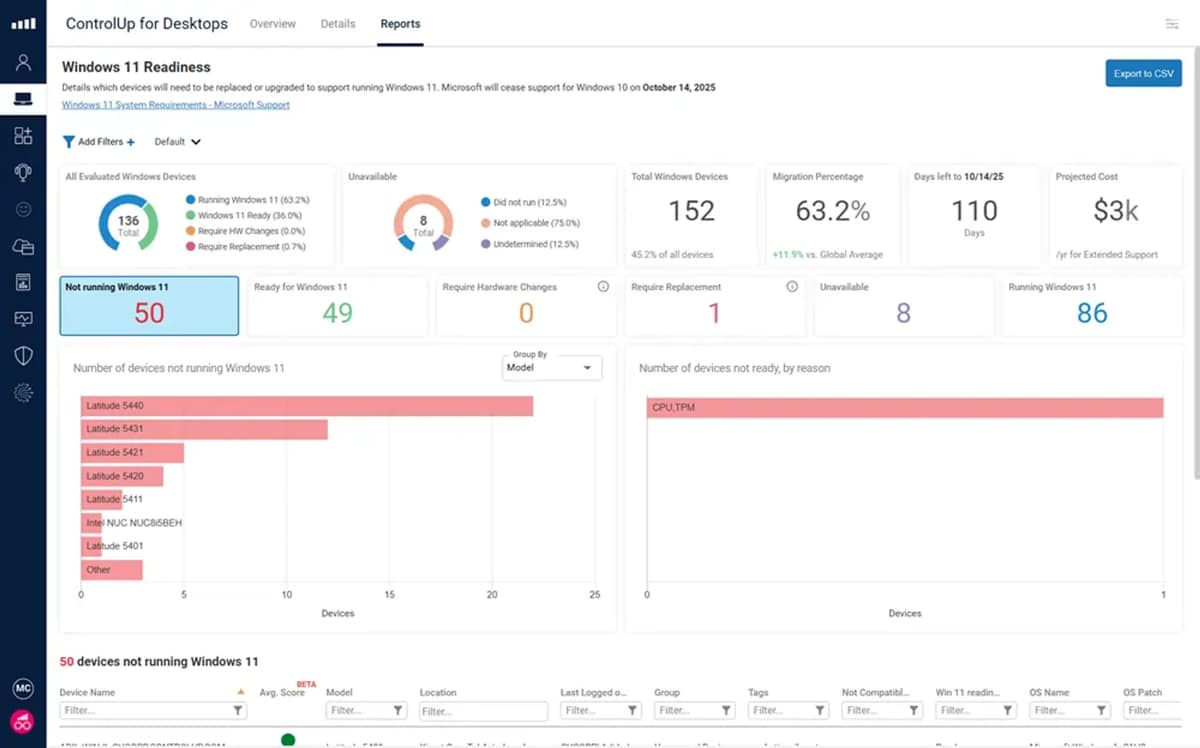
Task: Click the MC user avatar
Action: (x=23, y=689)
